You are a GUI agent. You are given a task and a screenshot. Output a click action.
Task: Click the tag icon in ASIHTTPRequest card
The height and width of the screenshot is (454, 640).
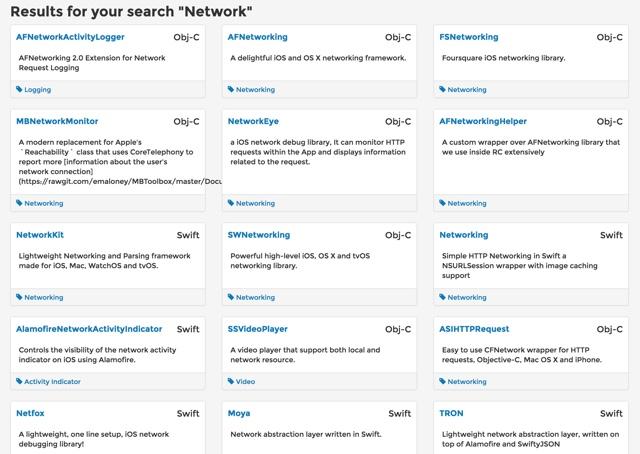443,381
